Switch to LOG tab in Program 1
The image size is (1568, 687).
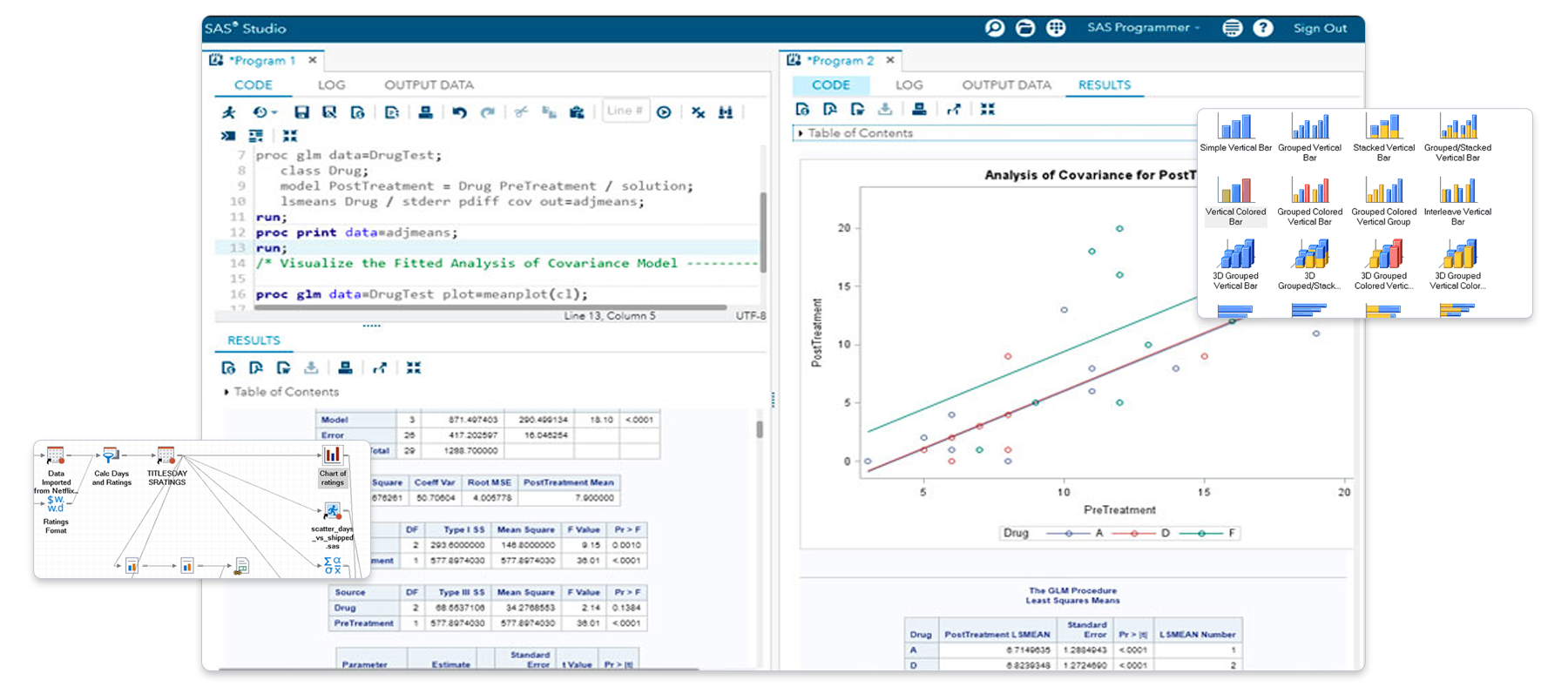331,84
